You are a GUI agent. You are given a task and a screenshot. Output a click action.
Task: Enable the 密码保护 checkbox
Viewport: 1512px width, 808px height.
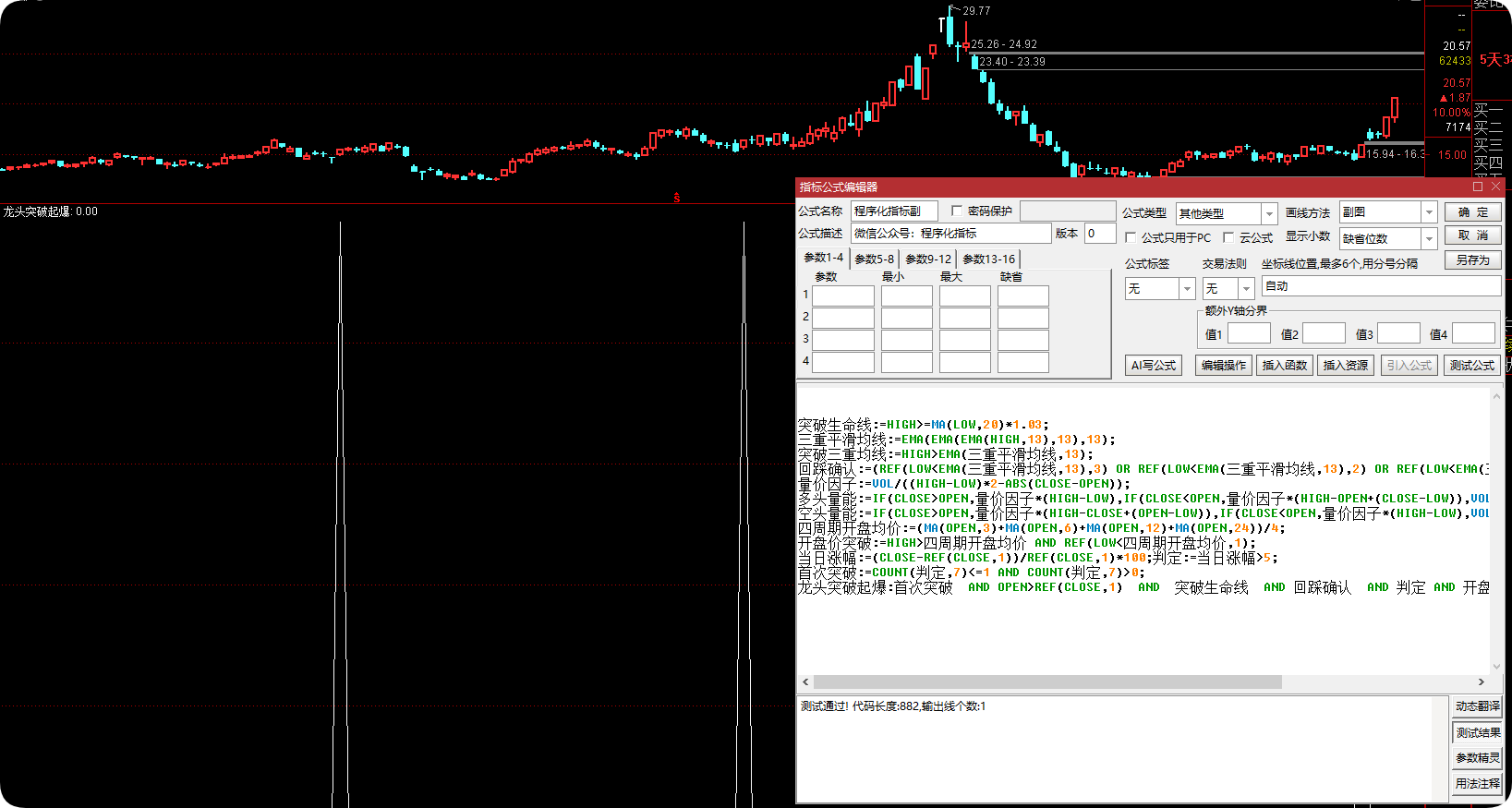click(x=957, y=211)
